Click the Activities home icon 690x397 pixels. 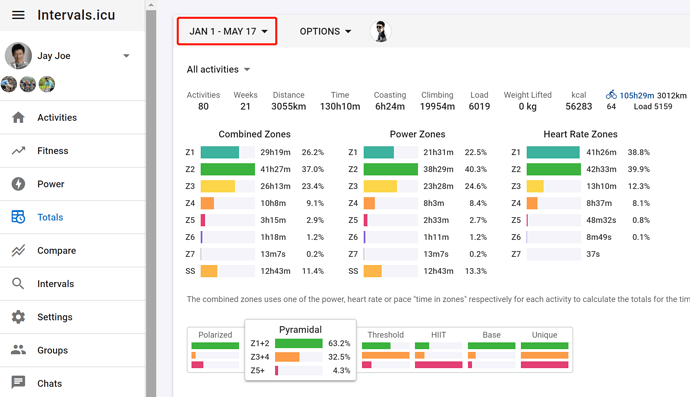18,118
